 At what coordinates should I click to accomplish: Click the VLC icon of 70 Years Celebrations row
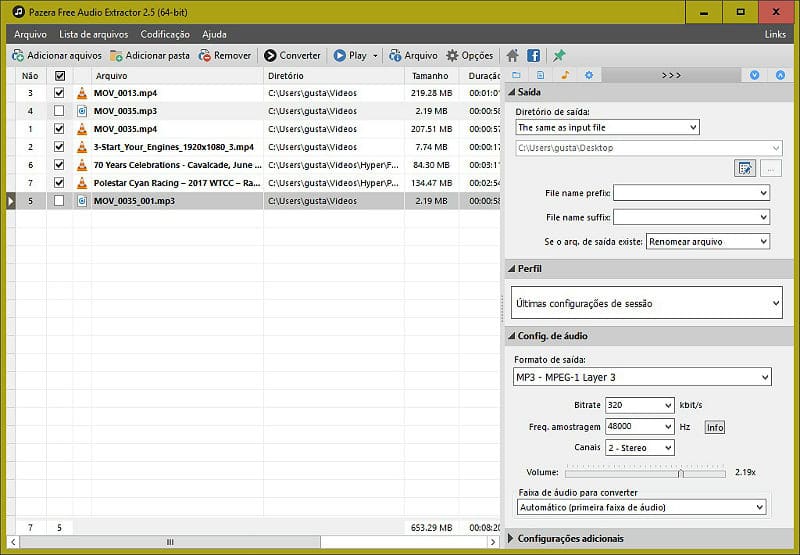(x=82, y=165)
